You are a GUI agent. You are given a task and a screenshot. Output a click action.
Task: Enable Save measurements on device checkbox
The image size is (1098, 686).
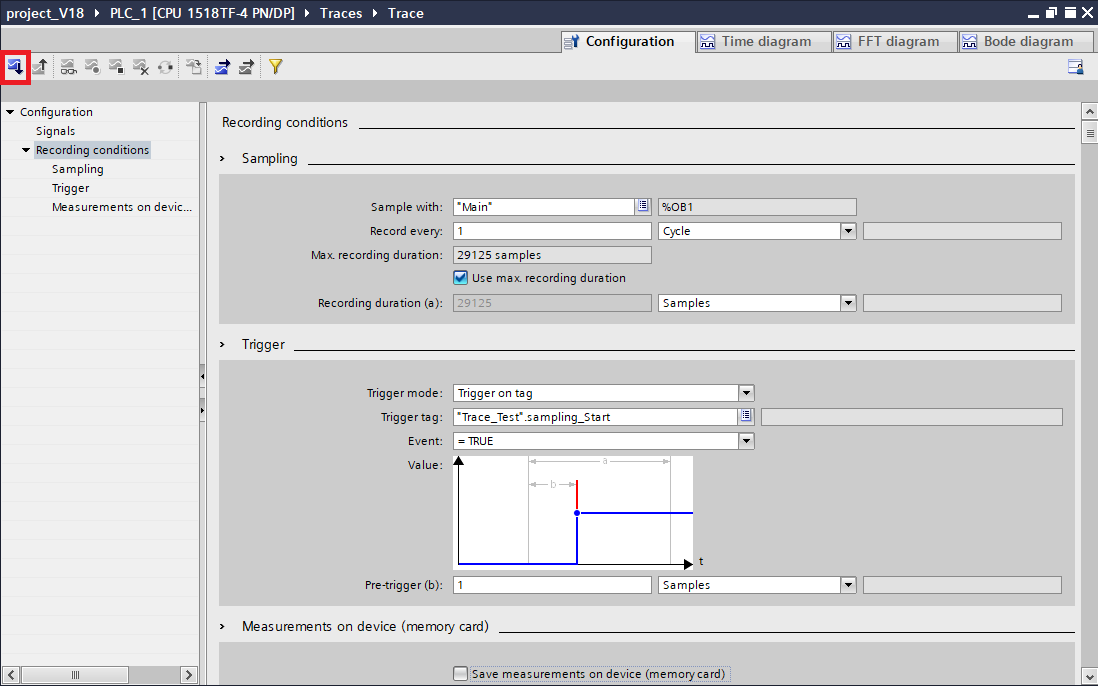click(460, 673)
